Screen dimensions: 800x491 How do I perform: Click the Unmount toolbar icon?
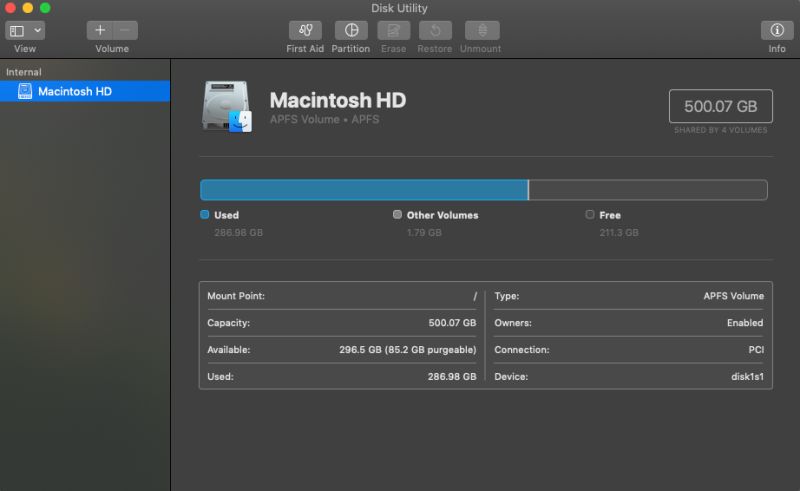point(482,30)
